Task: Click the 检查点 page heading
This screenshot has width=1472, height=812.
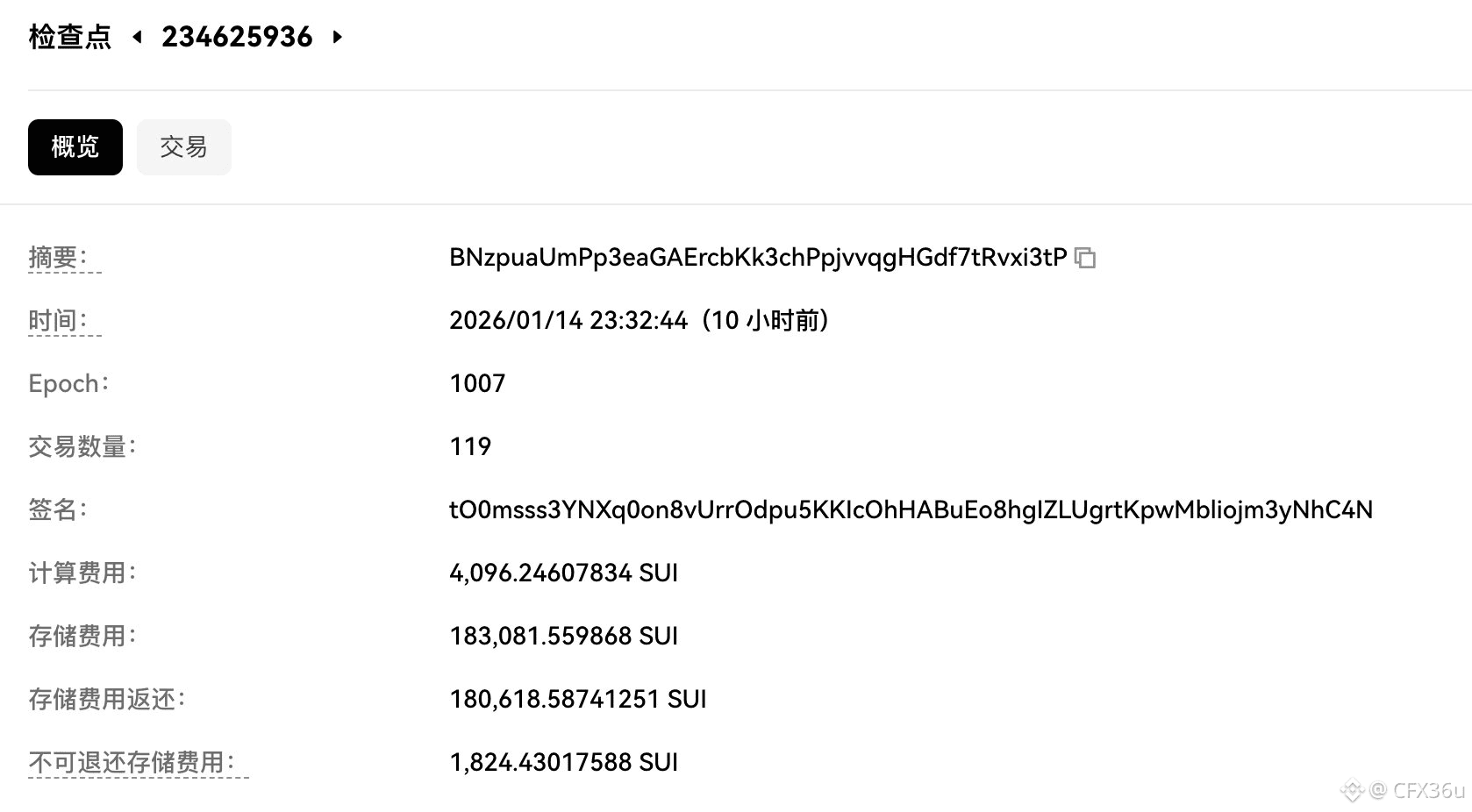Action: [70, 37]
